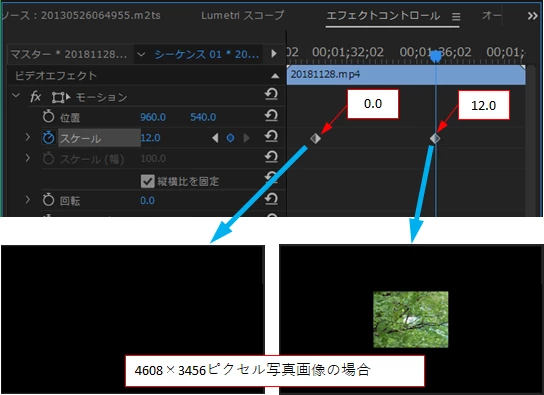Select the first スケール keyframe diamond

[315, 138]
